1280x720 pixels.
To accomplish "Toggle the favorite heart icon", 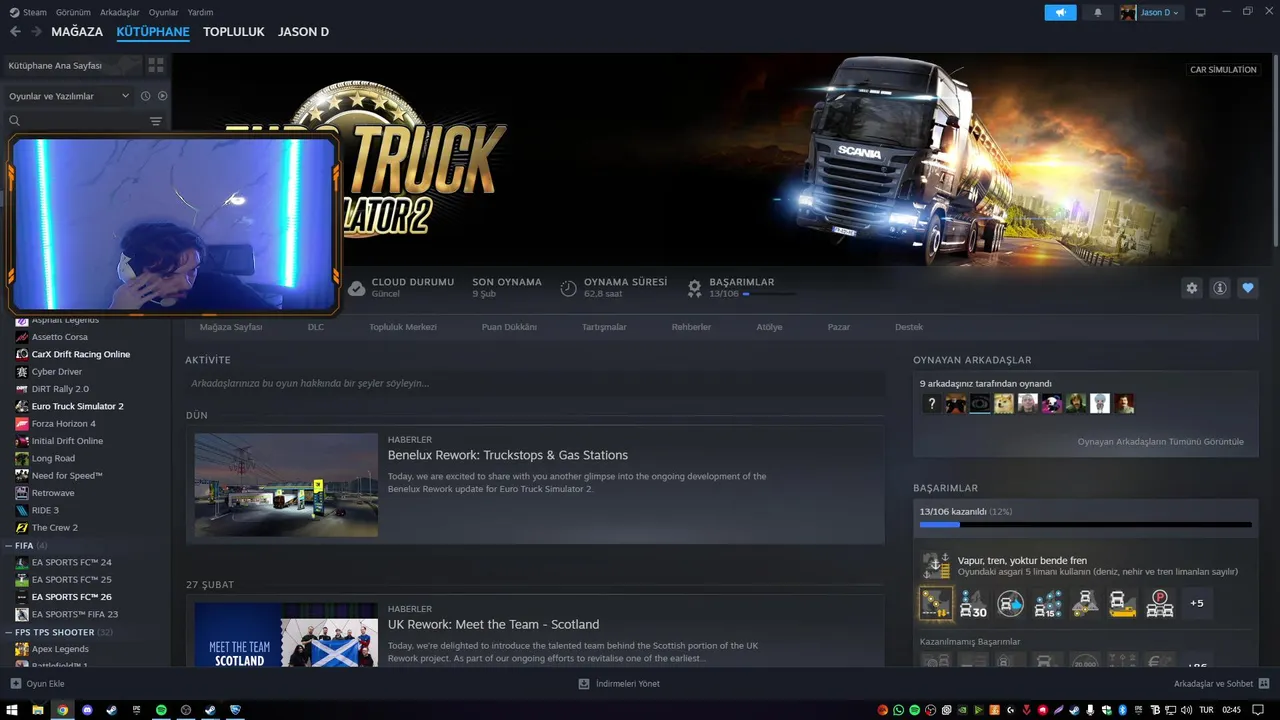I will tap(1248, 288).
